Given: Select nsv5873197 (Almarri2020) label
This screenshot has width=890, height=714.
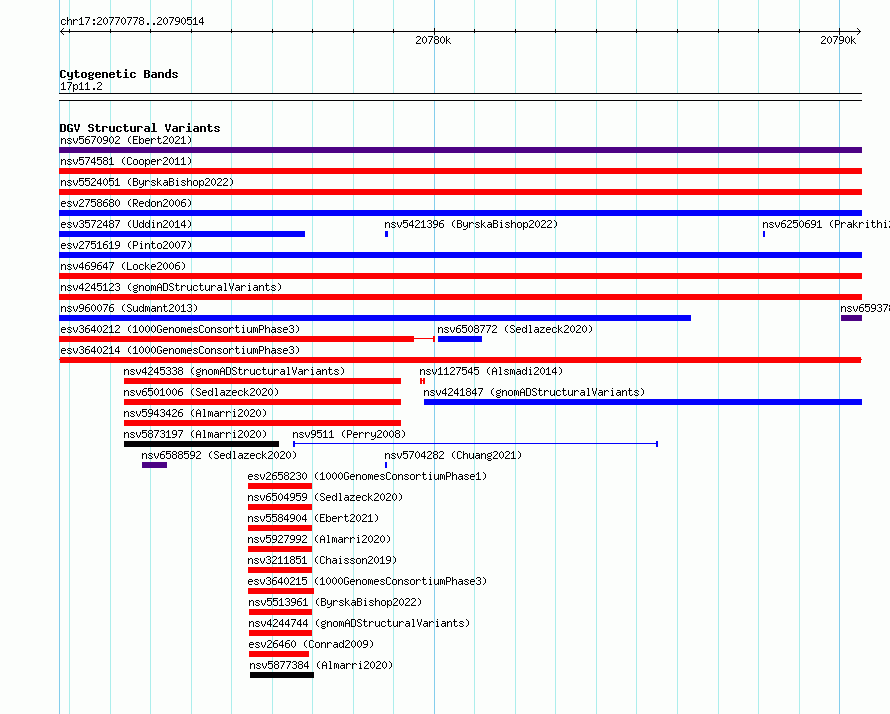Looking at the screenshot, I should point(195,434).
